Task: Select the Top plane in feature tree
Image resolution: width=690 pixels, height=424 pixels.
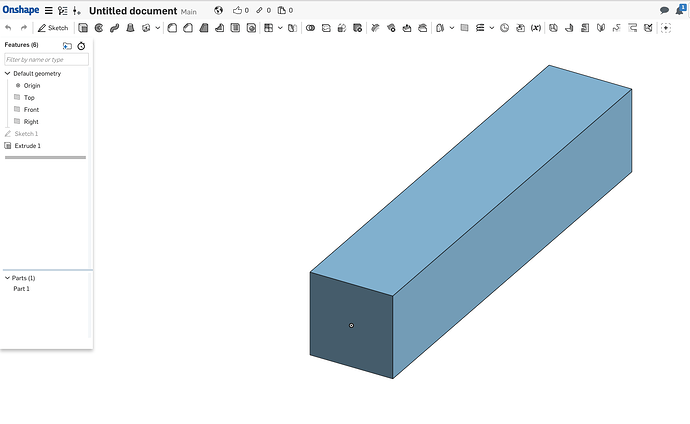Action: coord(29,97)
